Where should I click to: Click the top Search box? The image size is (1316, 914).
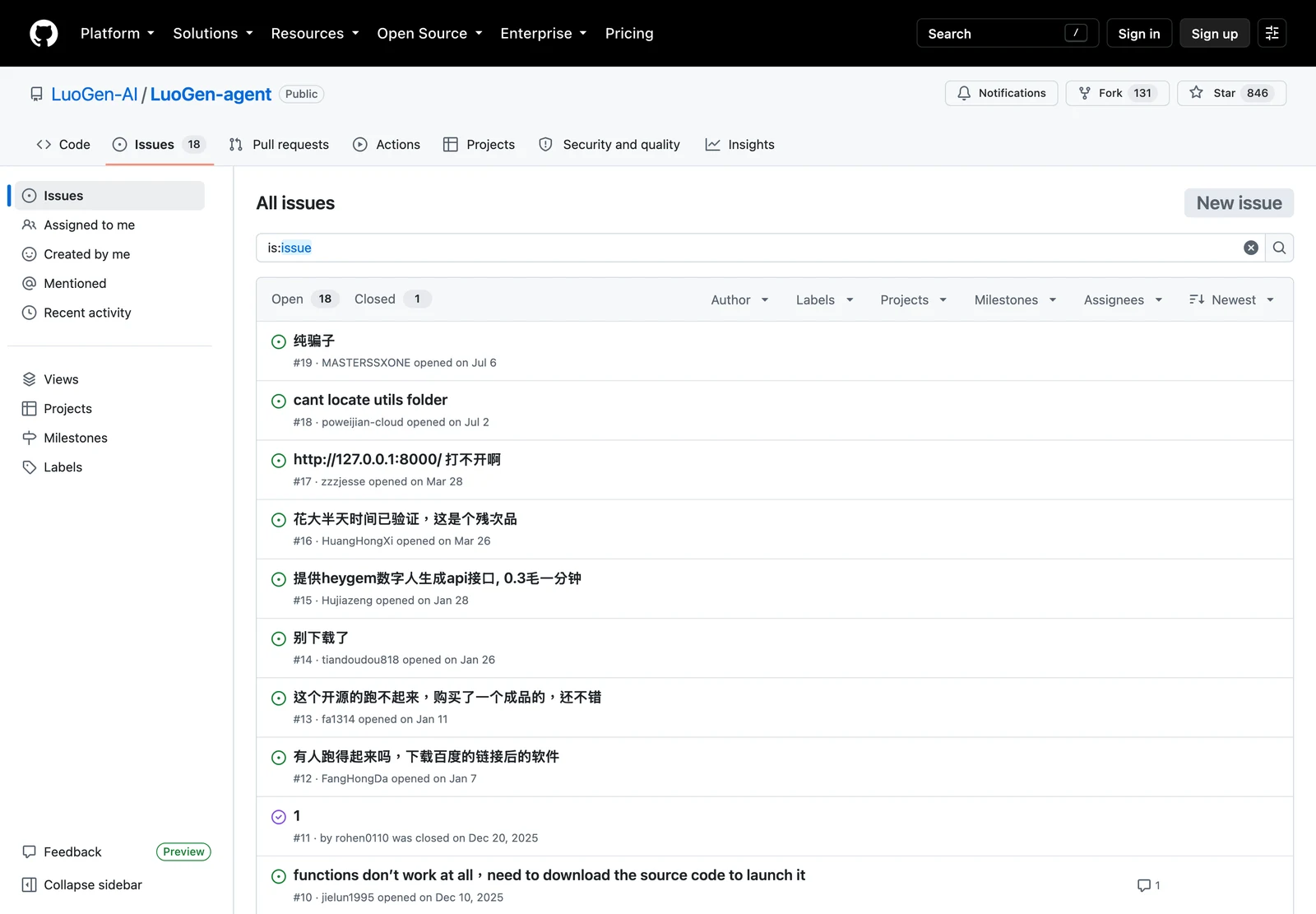(1007, 34)
